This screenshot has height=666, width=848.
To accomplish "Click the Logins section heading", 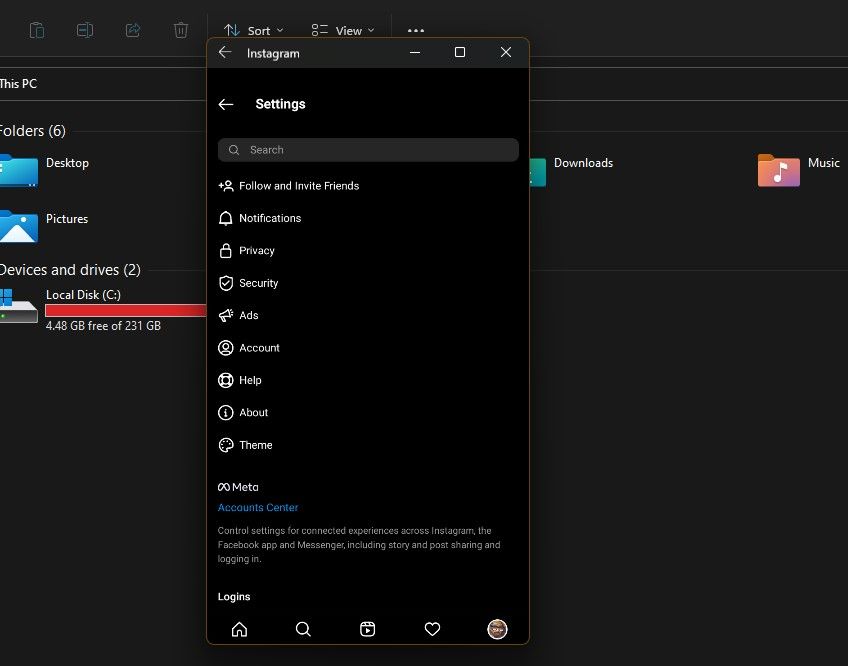I will [x=234, y=597].
